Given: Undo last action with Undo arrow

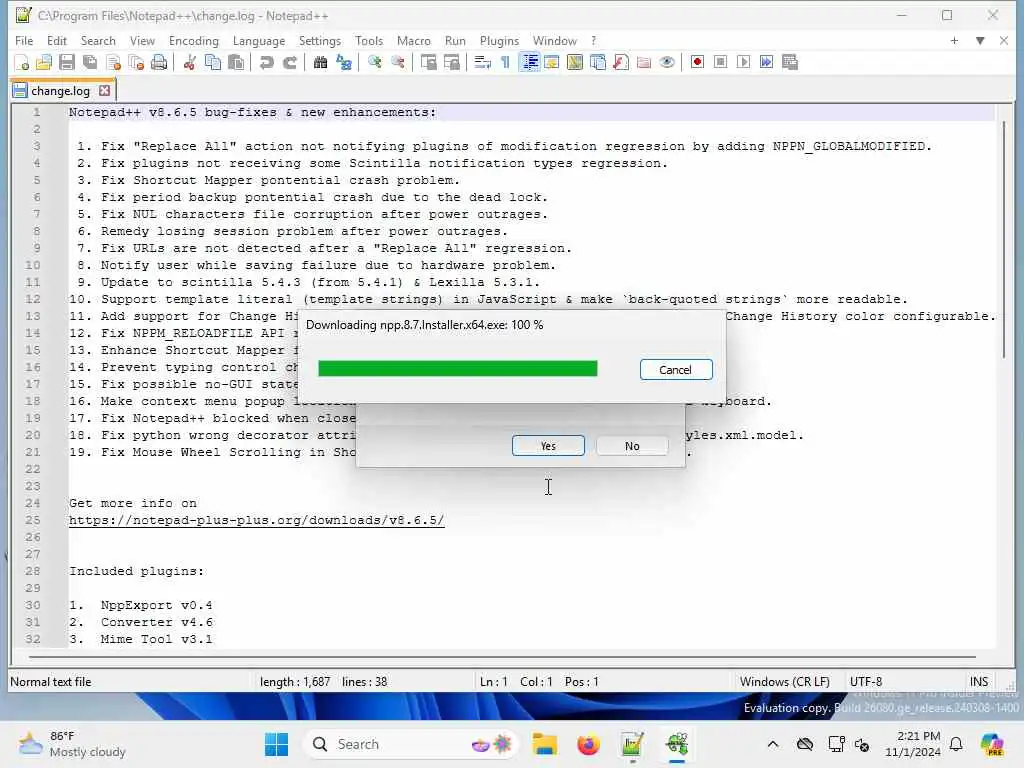Looking at the screenshot, I should (266, 63).
